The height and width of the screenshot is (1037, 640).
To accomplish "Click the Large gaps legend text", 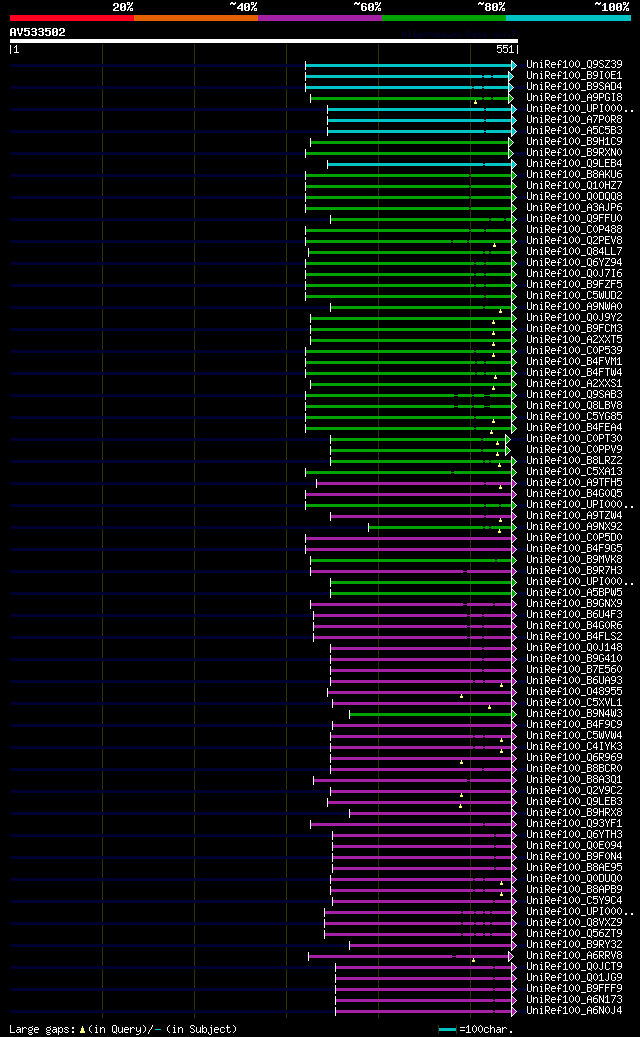I will [123, 1030].
